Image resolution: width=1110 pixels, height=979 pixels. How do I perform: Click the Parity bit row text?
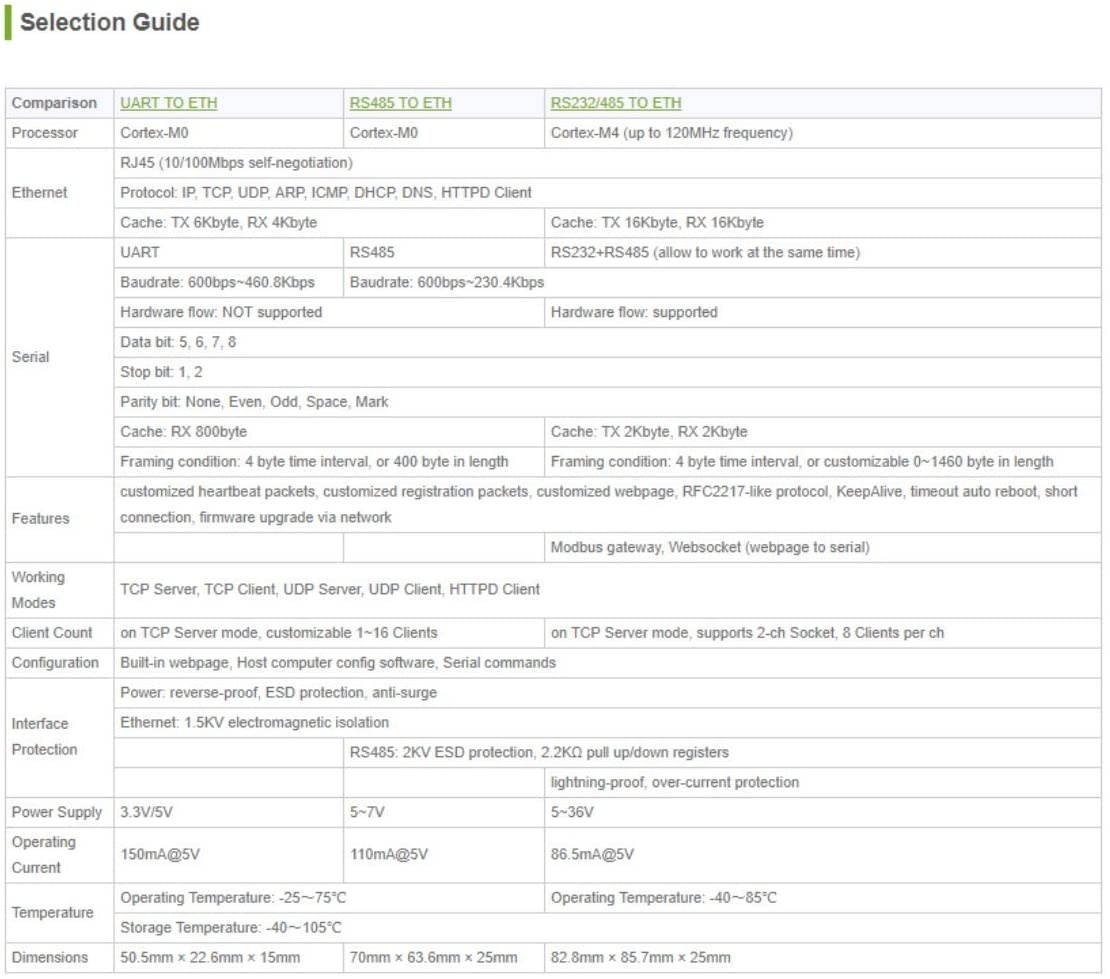coord(254,402)
